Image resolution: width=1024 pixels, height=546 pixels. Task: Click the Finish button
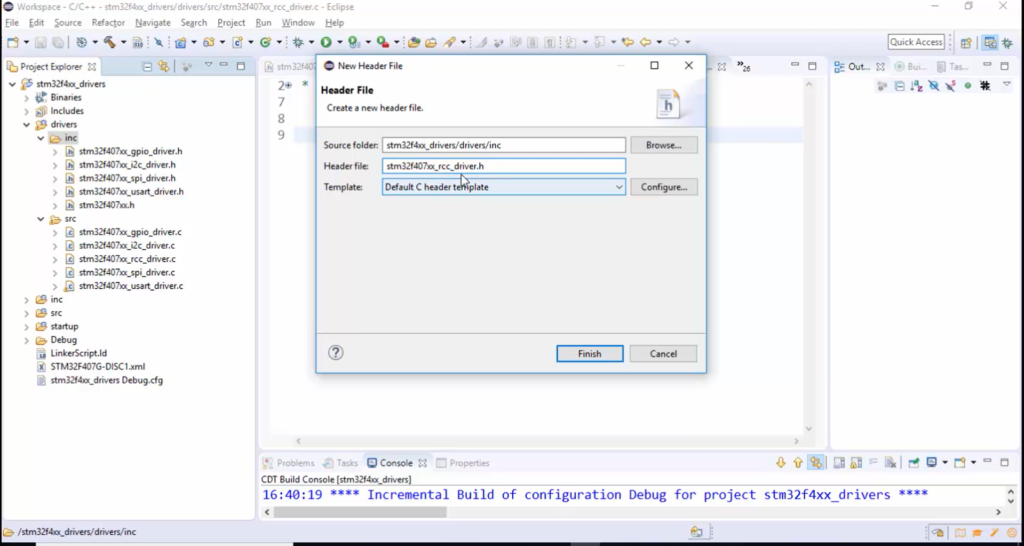coord(590,353)
